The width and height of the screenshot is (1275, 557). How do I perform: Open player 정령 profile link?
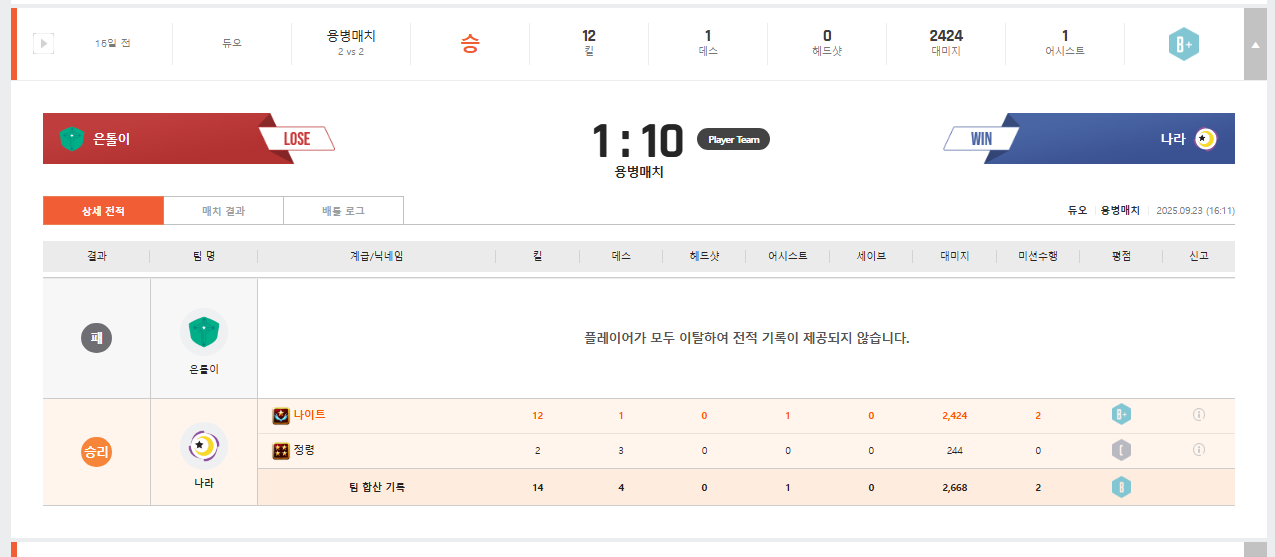pyautogui.click(x=304, y=450)
